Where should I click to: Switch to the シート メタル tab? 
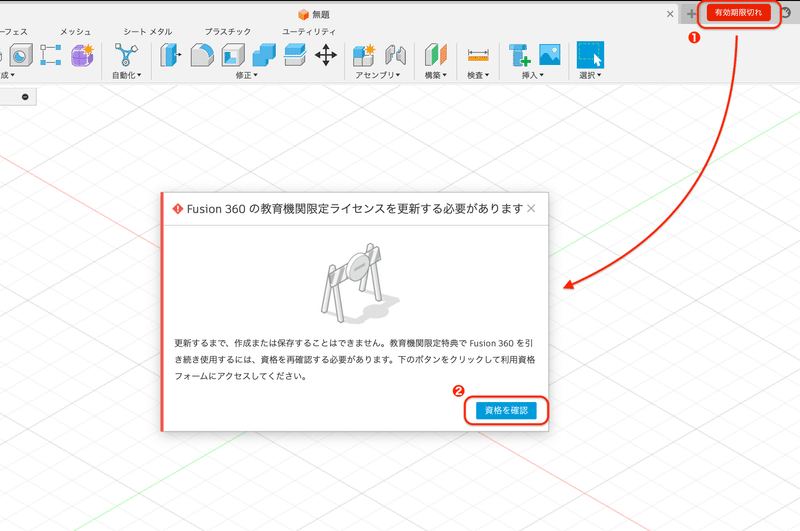click(x=147, y=32)
